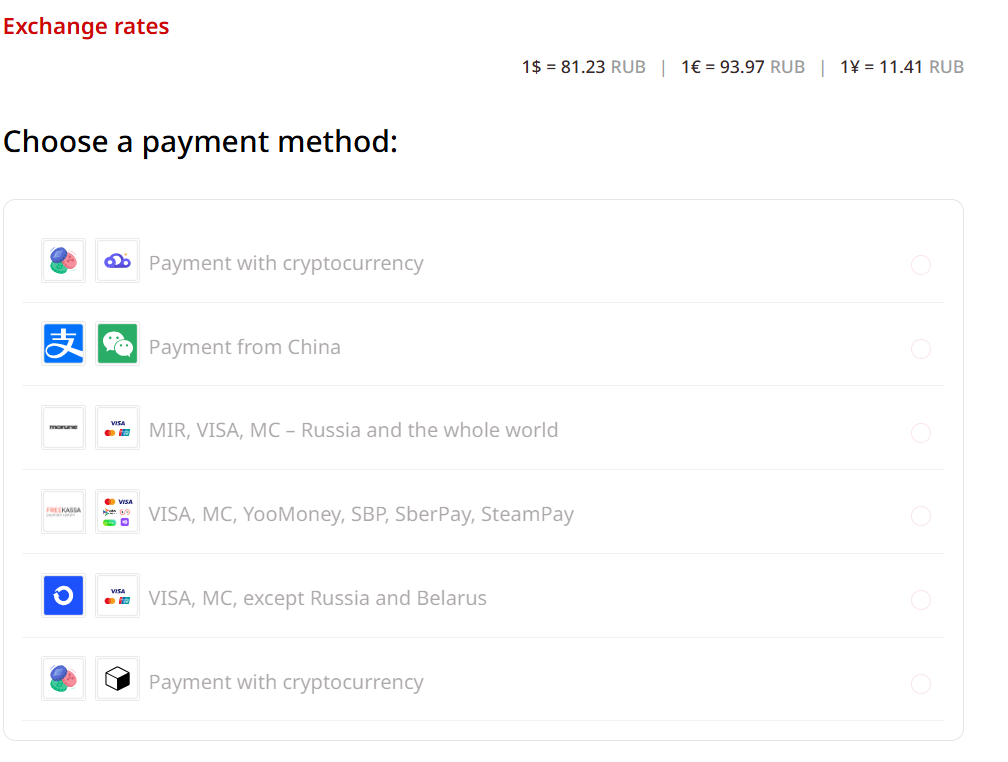Choose Payment from China label
Screen dimensions: 1008x762
pyautogui.click(x=244, y=347)
